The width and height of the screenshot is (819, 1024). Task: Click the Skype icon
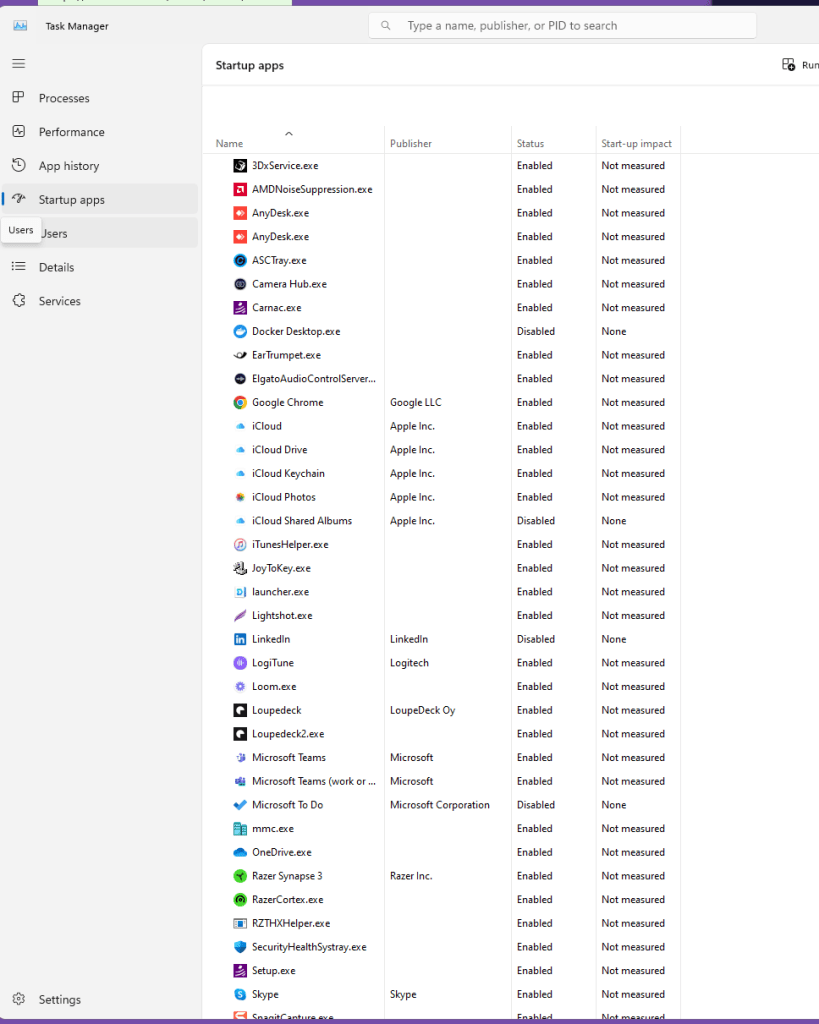point(240,994)
